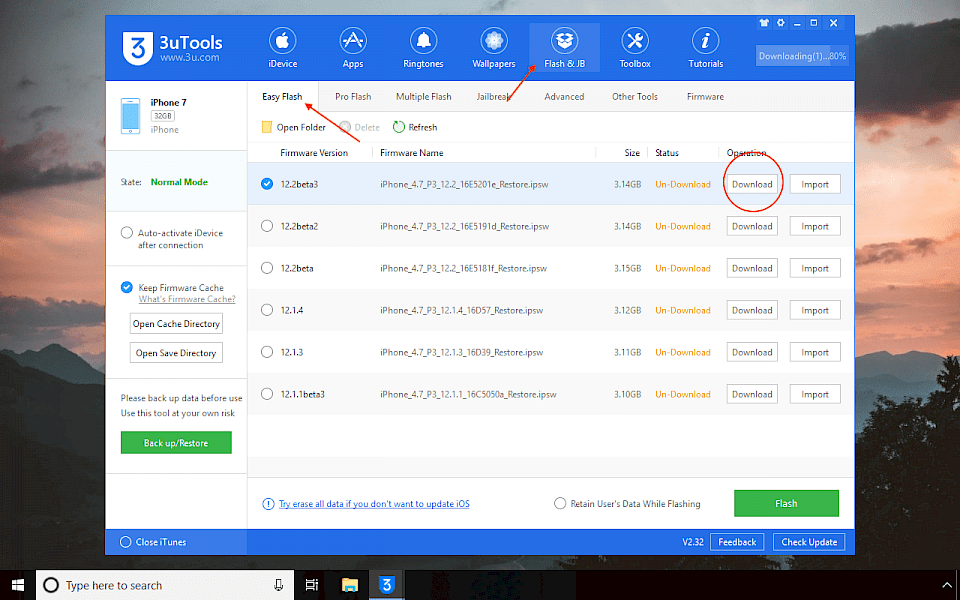Download the 12.1.3 firmware

(x=752, y=353)
